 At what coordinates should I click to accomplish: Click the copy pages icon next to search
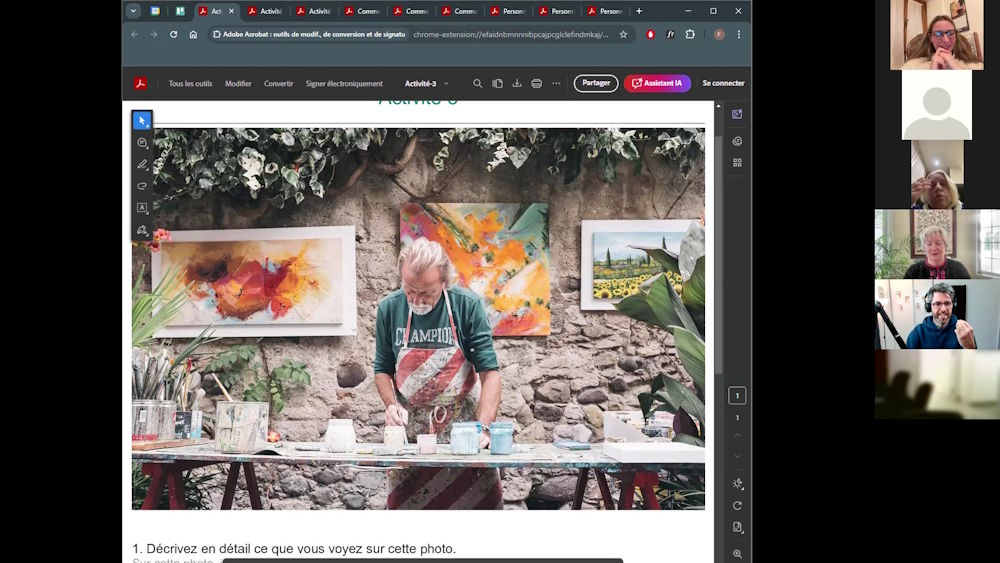tap(497, 84)
